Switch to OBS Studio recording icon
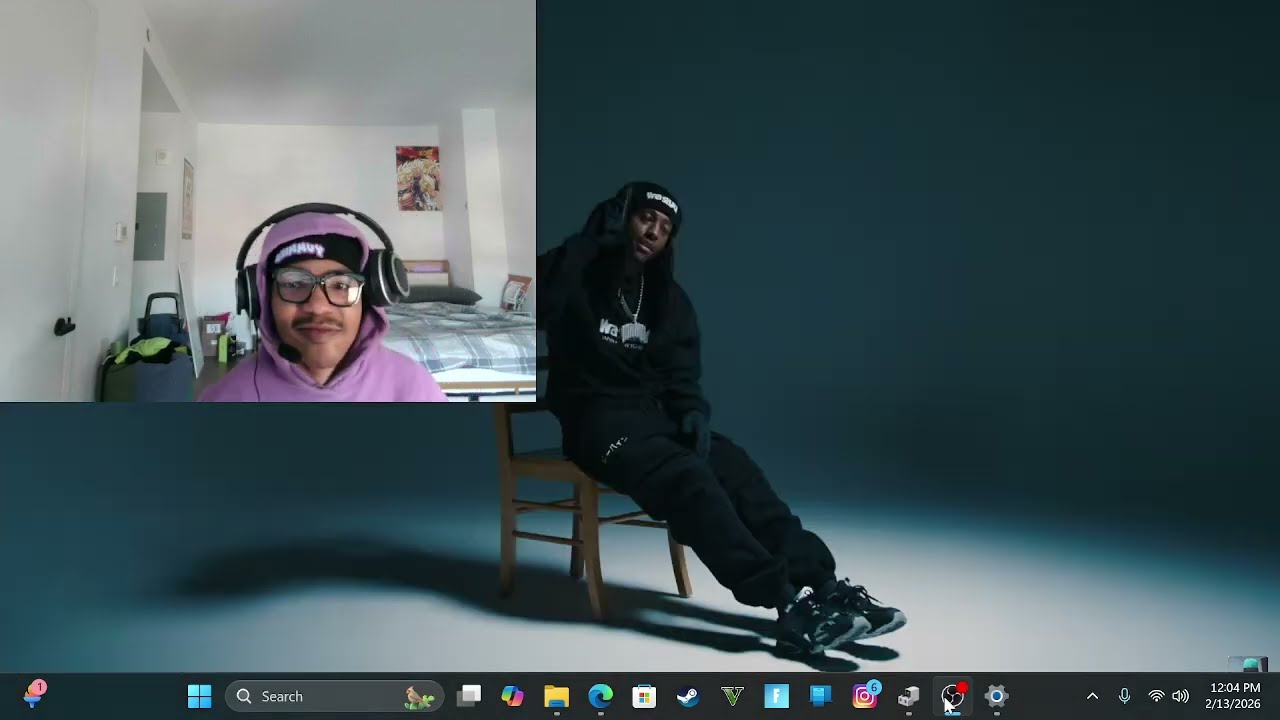Screen dimensions: 1280x720 pos(953,696)
